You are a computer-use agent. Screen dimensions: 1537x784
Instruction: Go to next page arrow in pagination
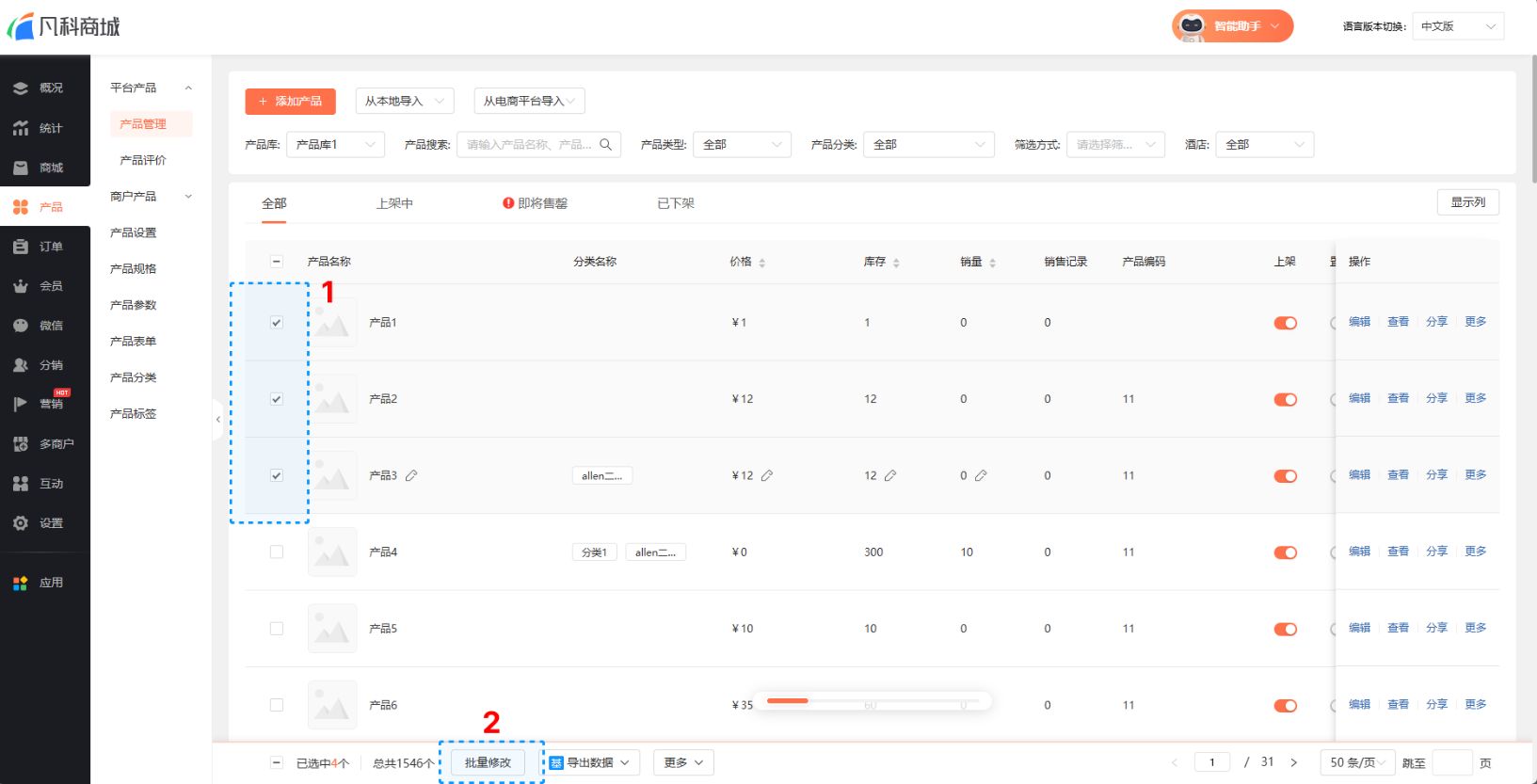[1294, 762]
